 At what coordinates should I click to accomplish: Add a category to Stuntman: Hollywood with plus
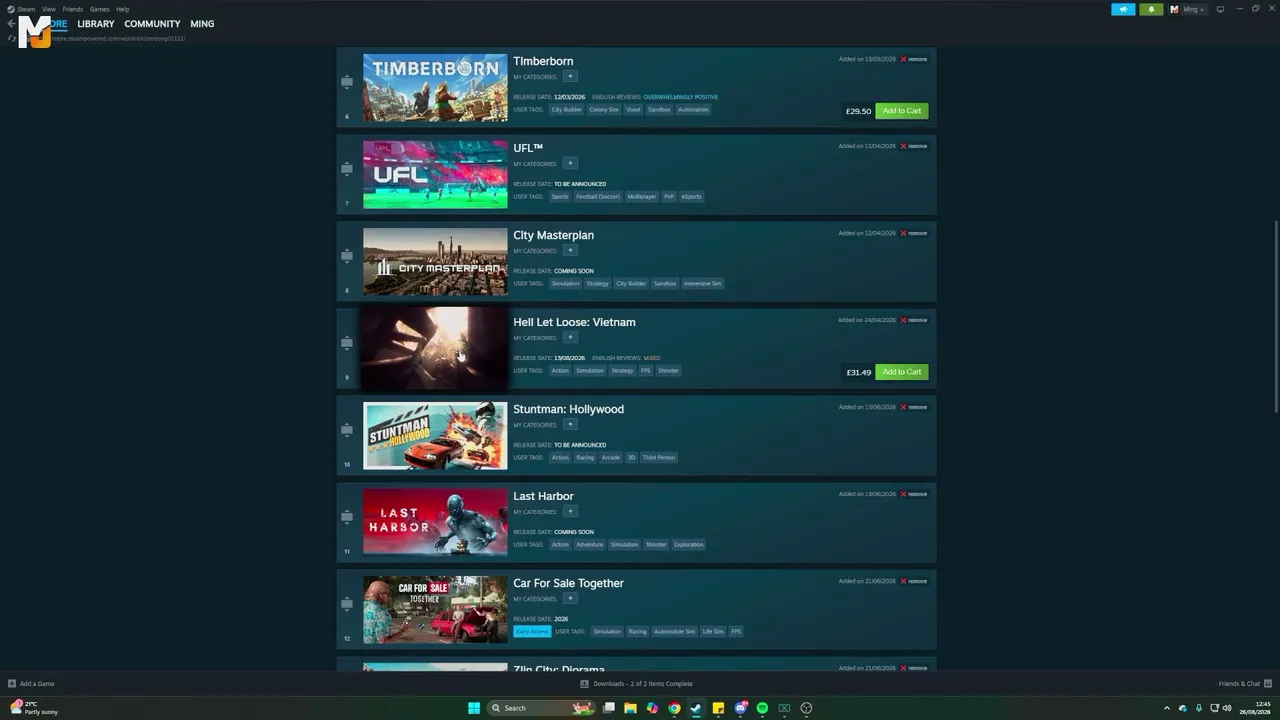click(x=570, y=424)
